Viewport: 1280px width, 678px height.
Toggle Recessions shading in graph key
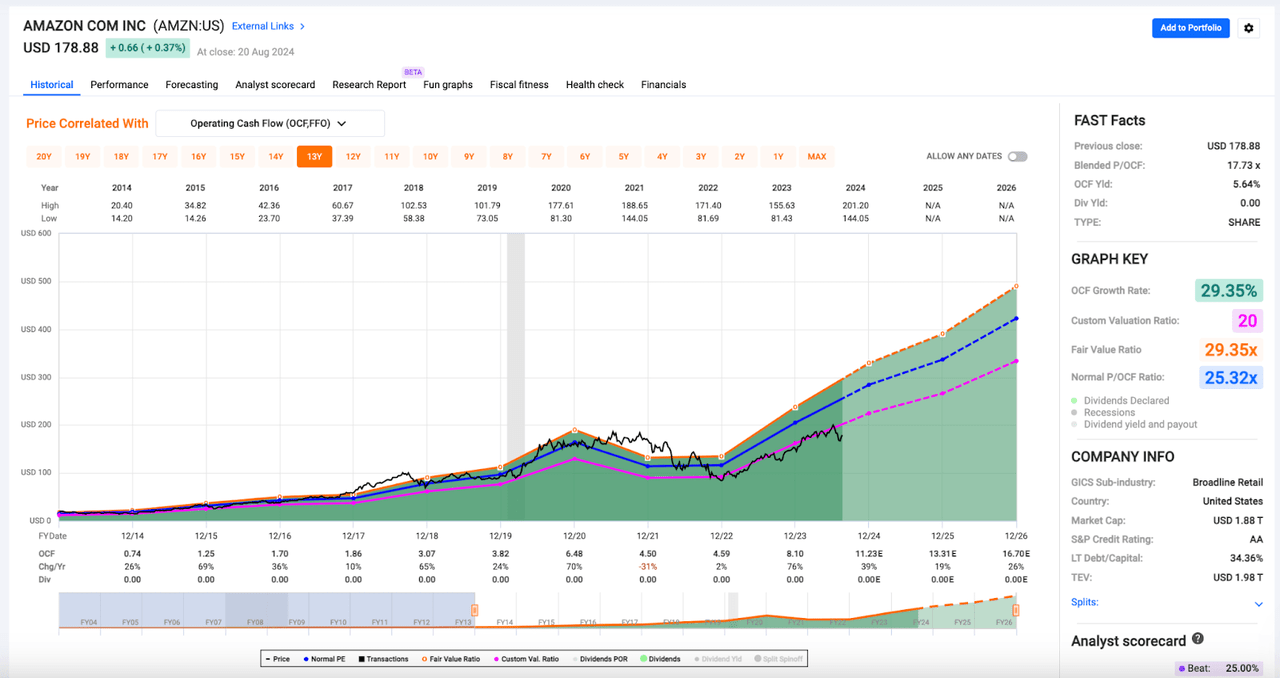pyautogui.click(x=1109, y=412)
